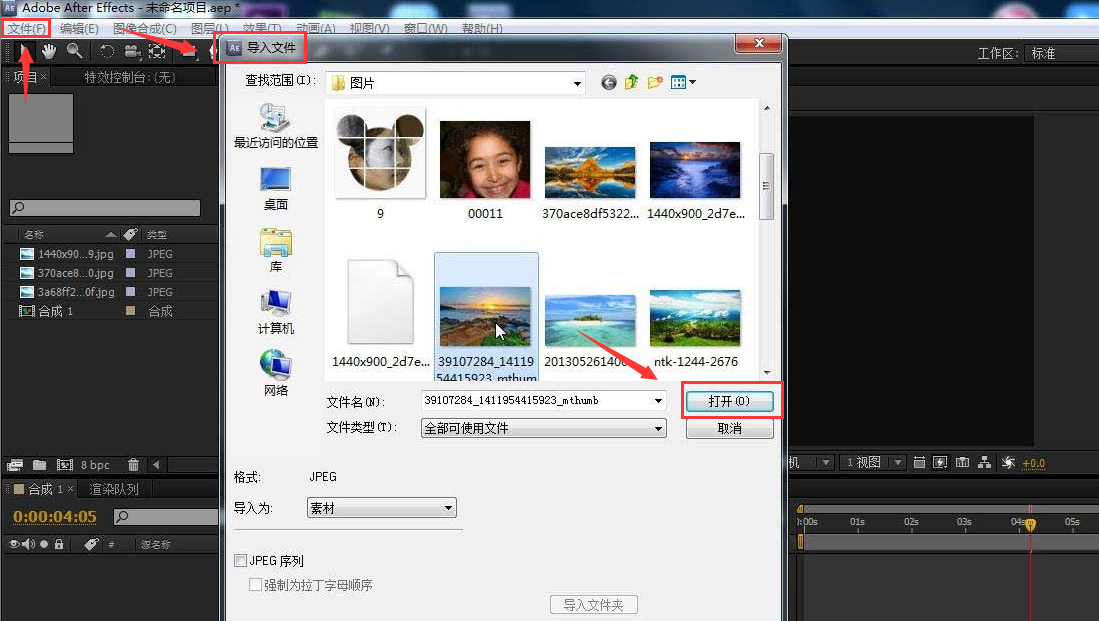Toggle the solo dot column switch
The image size is (1099, 621).
coord(44,544)
